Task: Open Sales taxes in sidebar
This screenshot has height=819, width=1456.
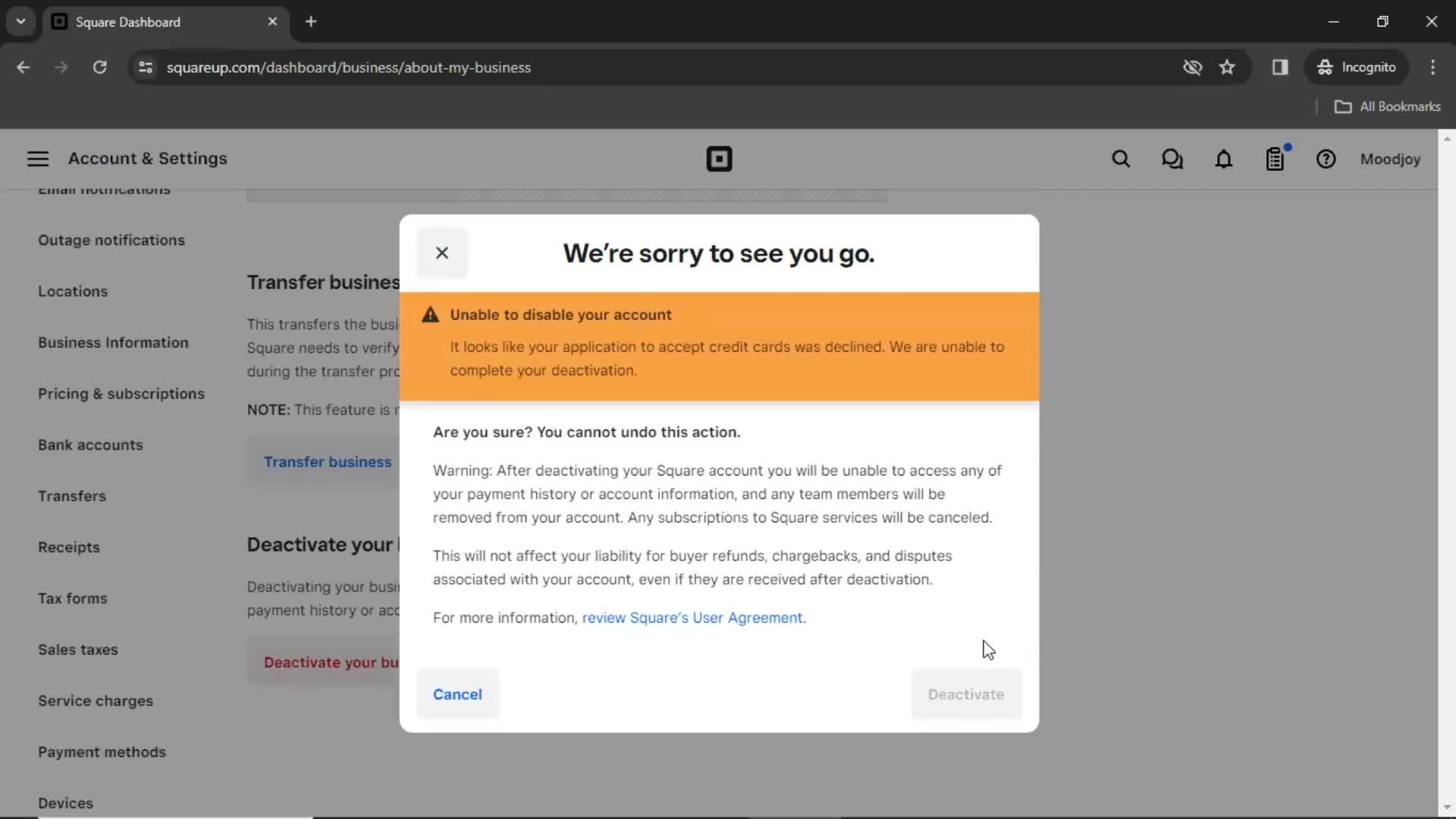Action: [78, 650]
